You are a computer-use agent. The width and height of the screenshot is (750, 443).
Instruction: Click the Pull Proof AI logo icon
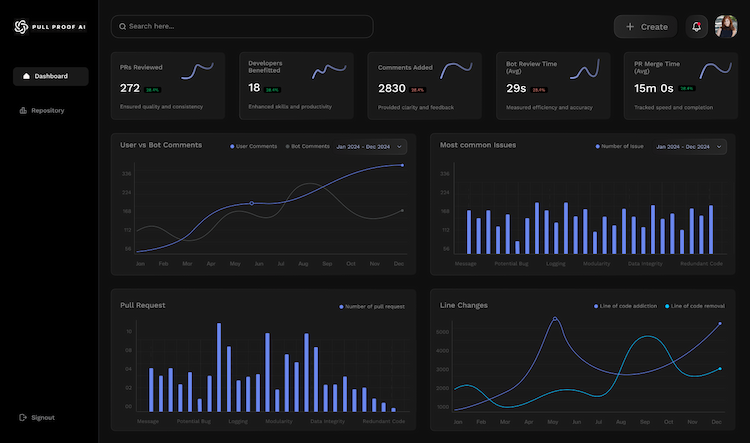point(20,27)
